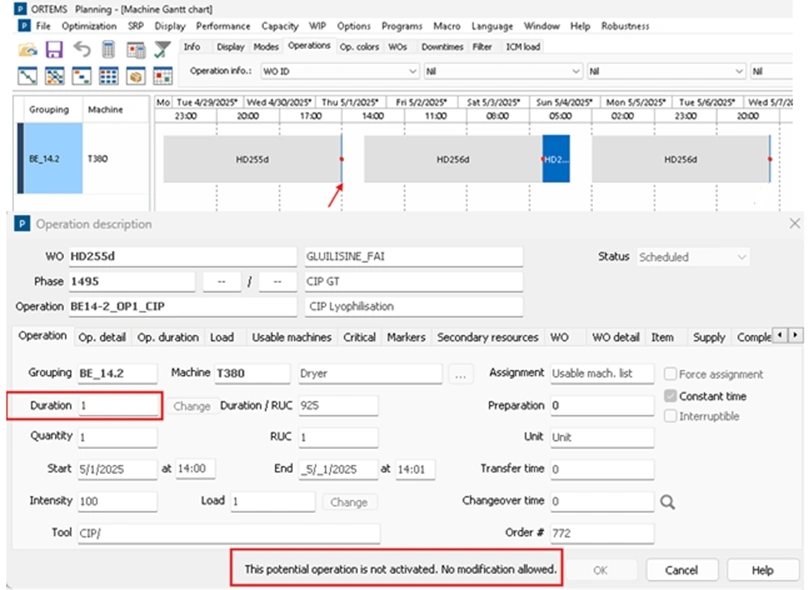Click the tab strip left scroll arrow
The width and height of the screenshot is (809, 590).
click(780, 335)
